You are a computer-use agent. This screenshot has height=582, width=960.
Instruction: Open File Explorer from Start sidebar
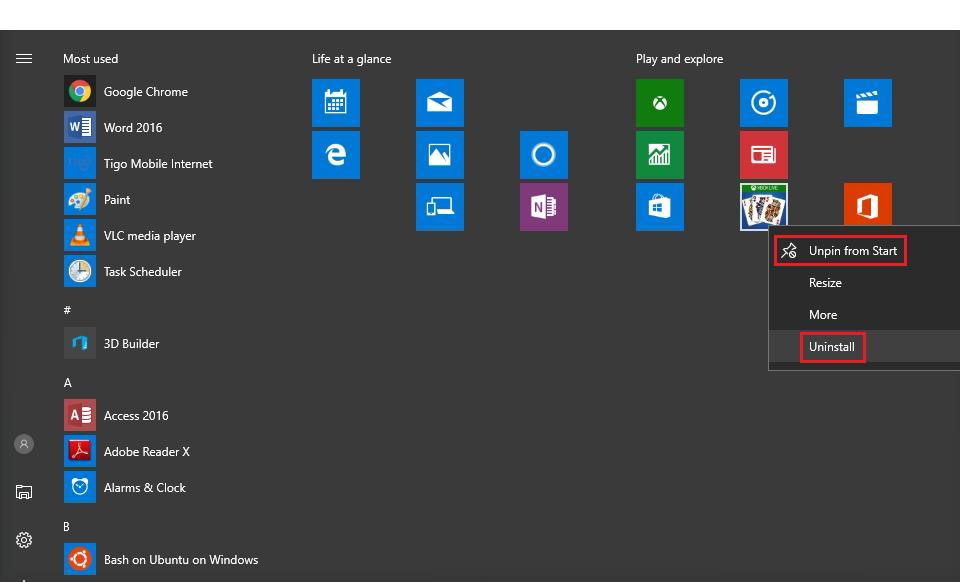[24, 491]
